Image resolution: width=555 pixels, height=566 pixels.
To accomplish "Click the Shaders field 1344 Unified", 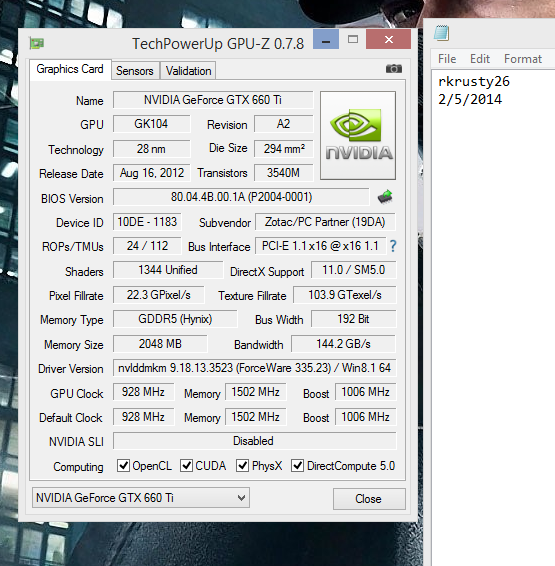I will click(x=168, y=270).
